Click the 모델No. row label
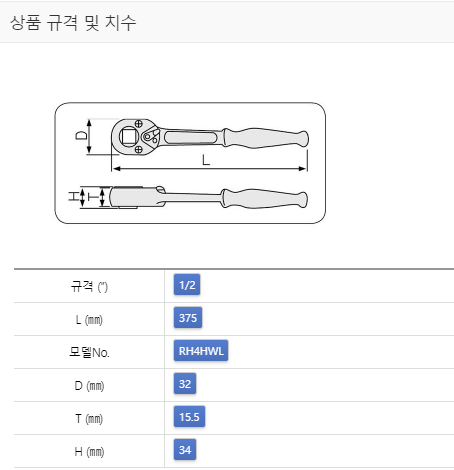 point(89,352)
